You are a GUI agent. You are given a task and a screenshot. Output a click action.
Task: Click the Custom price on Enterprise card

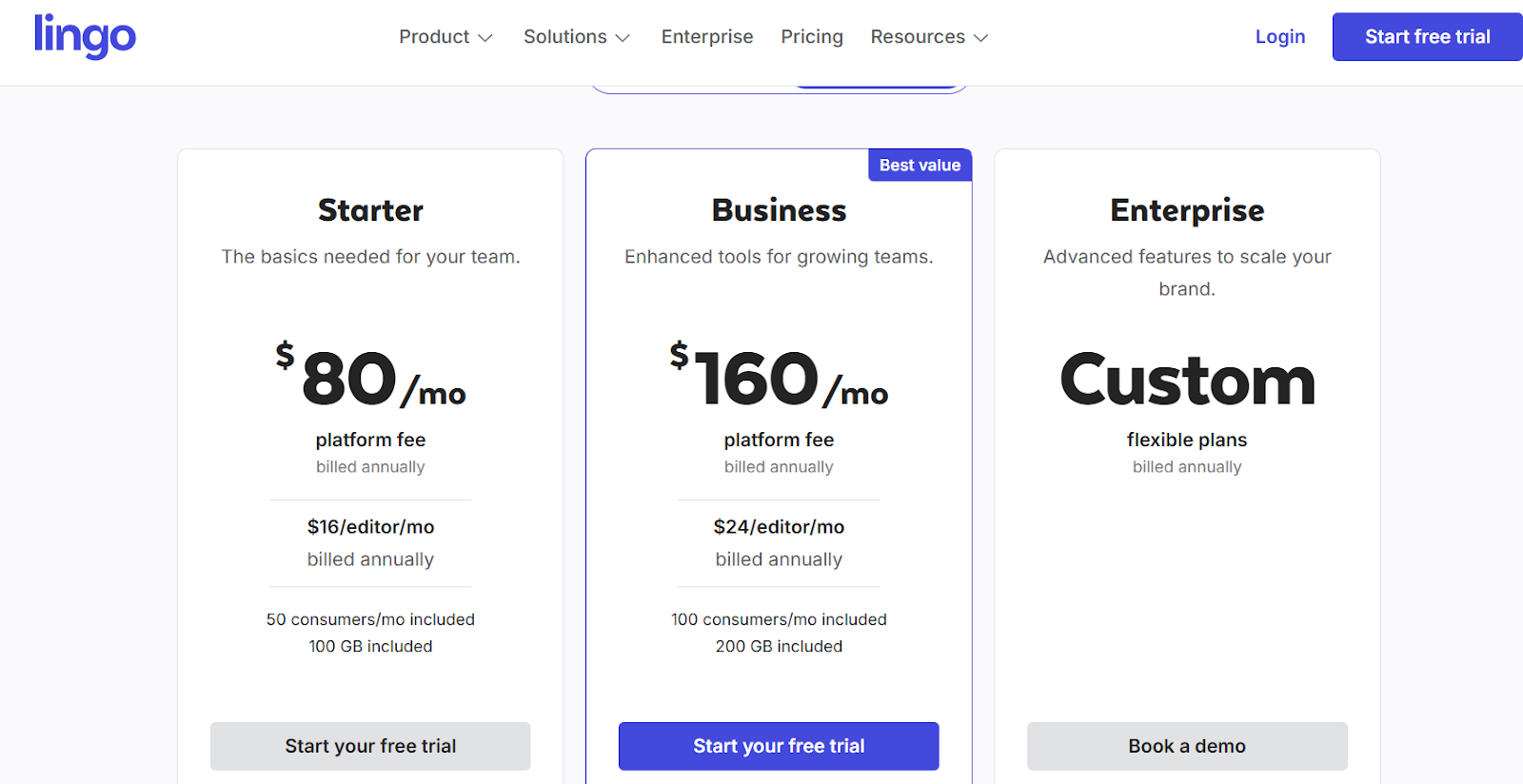tap(1186, 381)
